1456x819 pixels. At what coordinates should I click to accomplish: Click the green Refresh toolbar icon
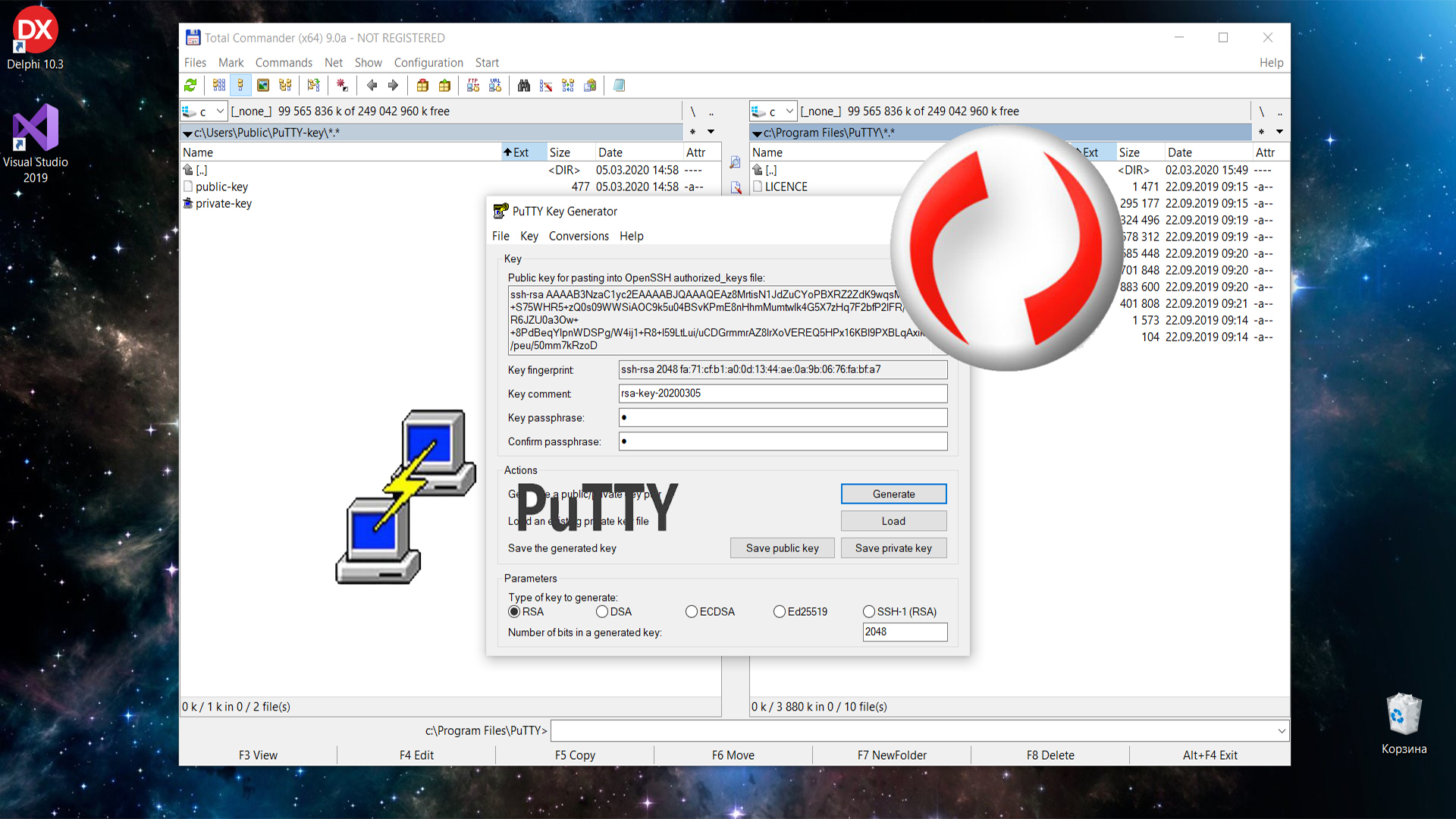click(190, 86)
